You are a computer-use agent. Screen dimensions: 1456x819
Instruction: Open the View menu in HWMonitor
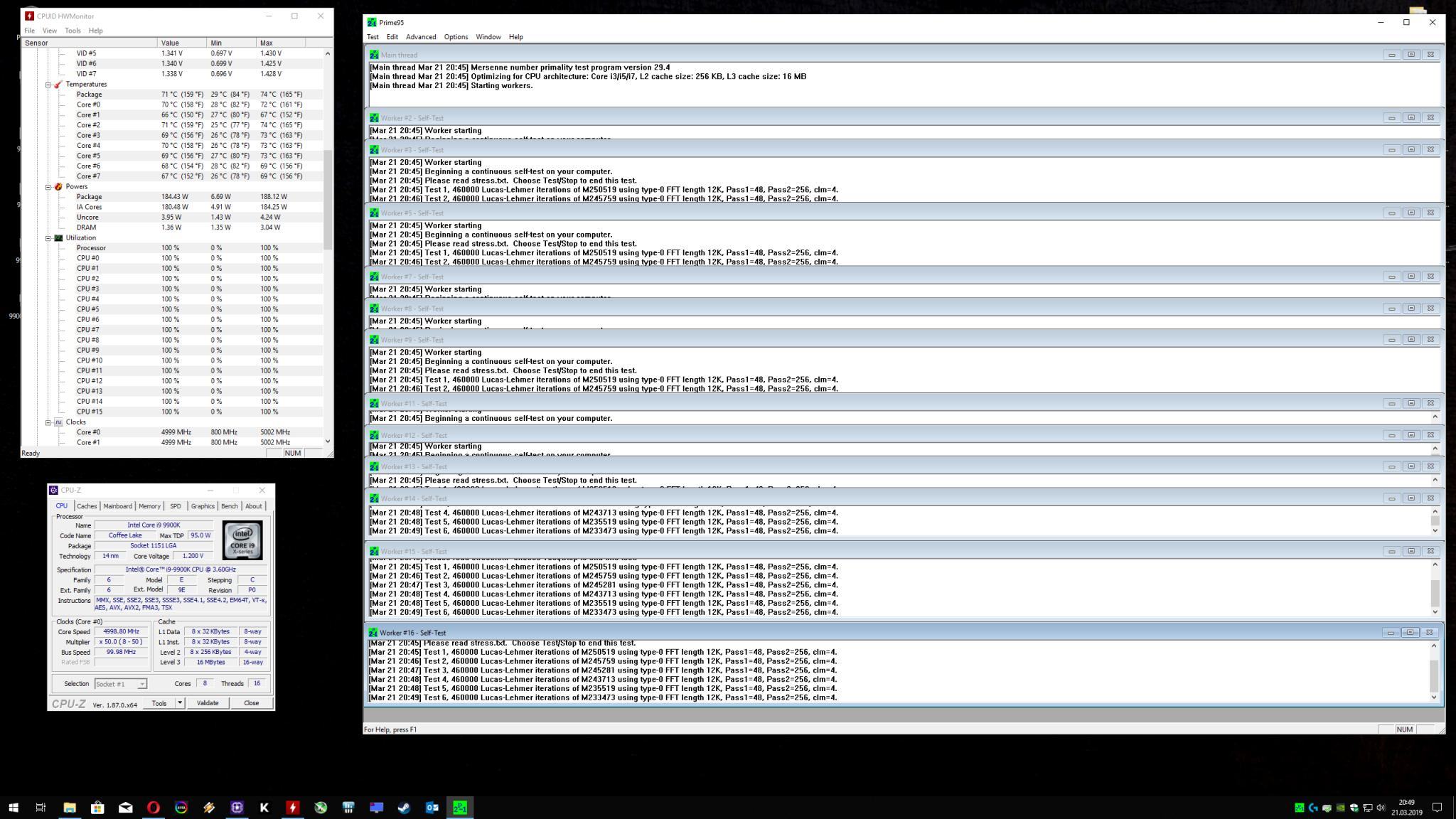coord(50,31)
